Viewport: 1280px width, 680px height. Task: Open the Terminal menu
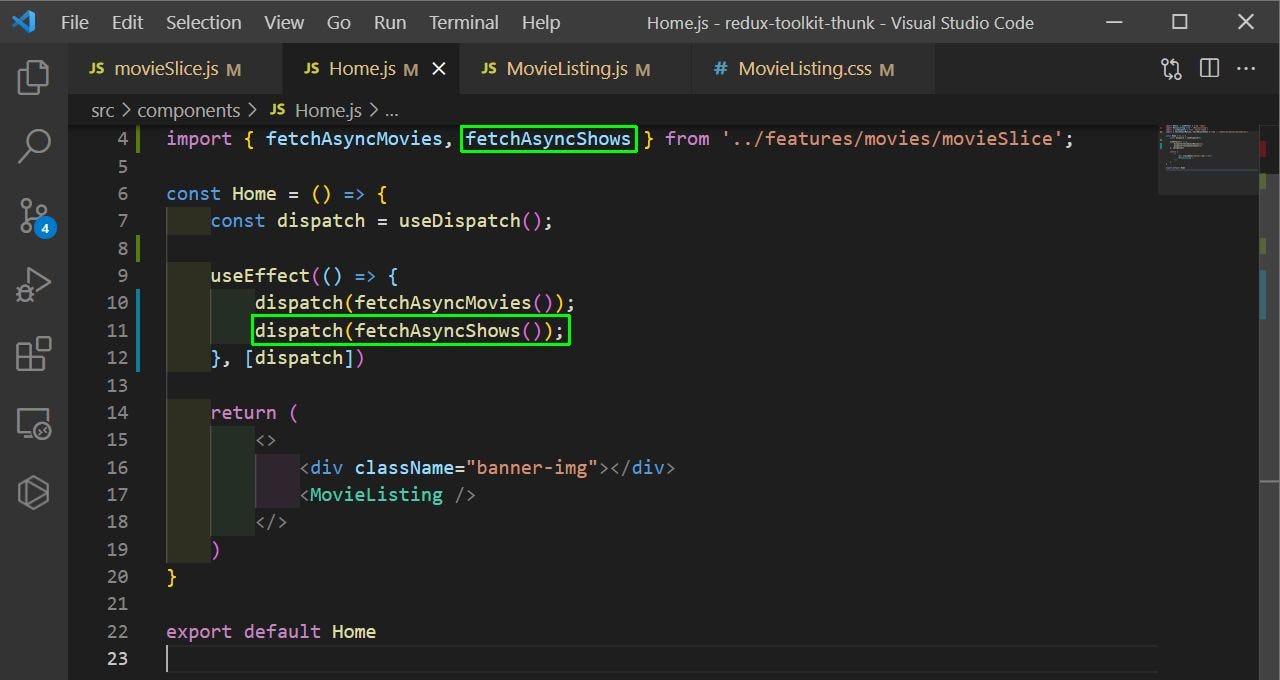[464, 22]
